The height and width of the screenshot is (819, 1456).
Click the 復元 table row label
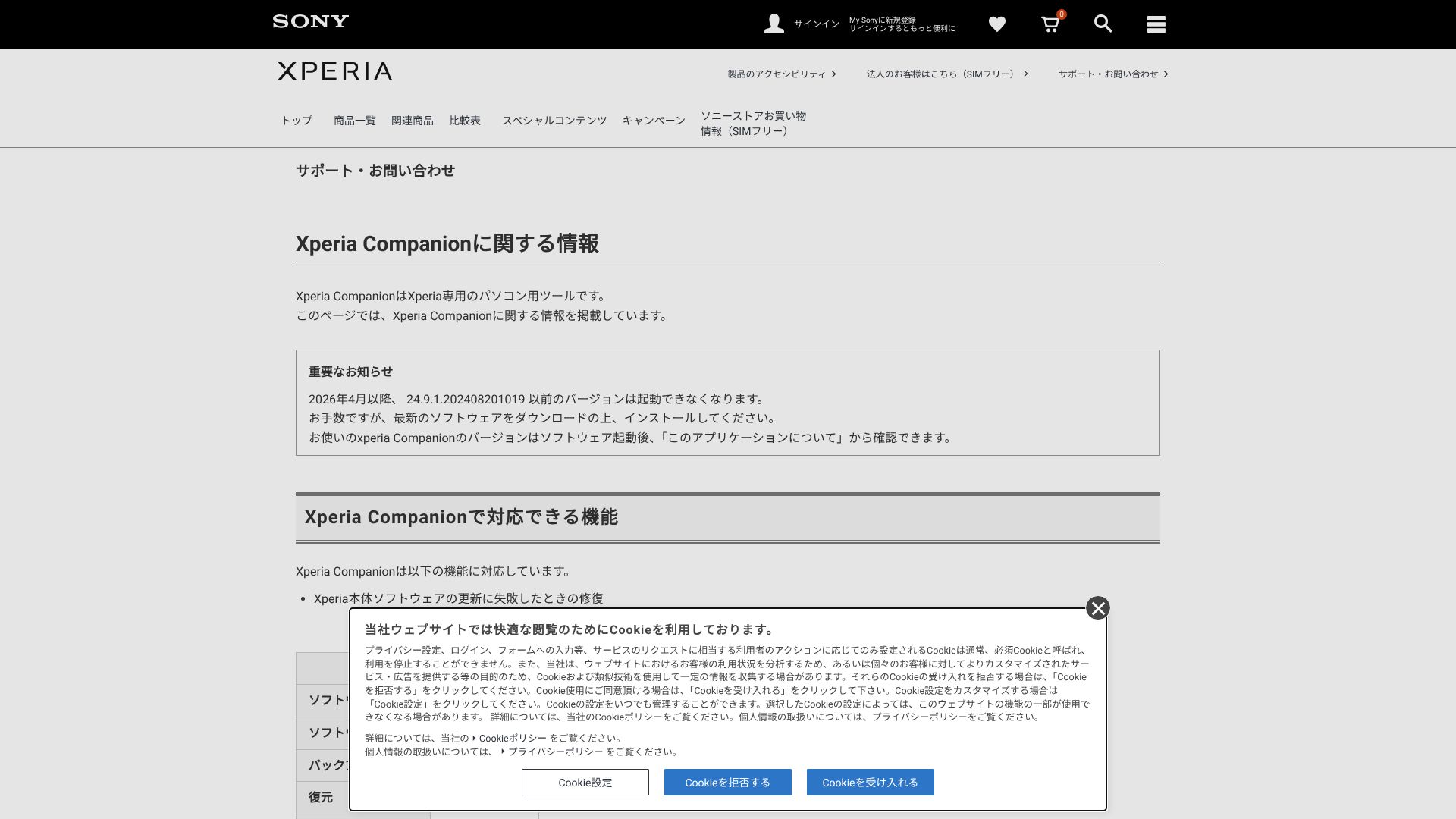click(x=321, y=798)
